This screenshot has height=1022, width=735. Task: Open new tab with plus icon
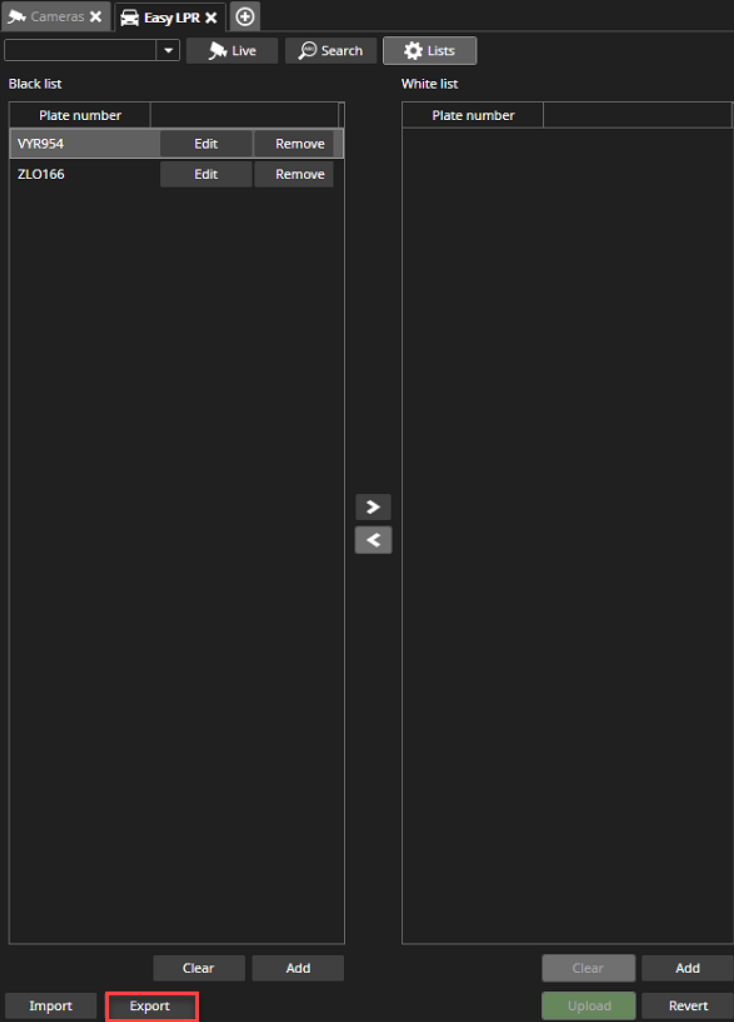pos(245,16)
